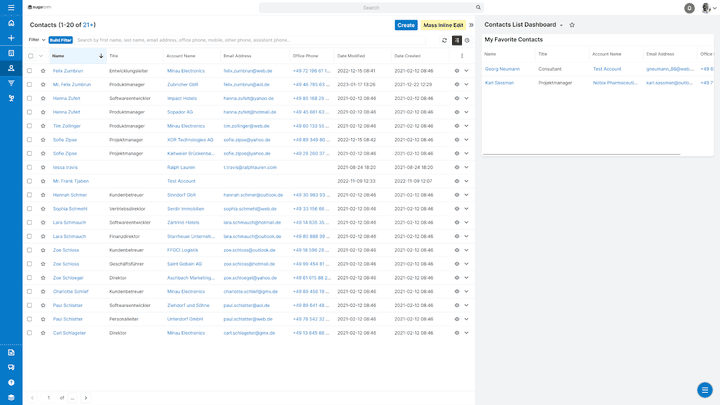Viewport: 720px width, 405px height.
Task: Click the global Search field
Action: click(371, 7)
